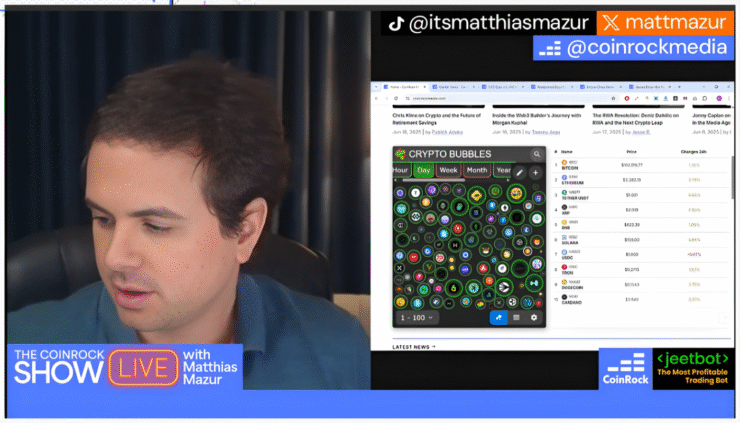Select the Hour period tab
This screenshot has width=740, height=423.
(400, 170)
